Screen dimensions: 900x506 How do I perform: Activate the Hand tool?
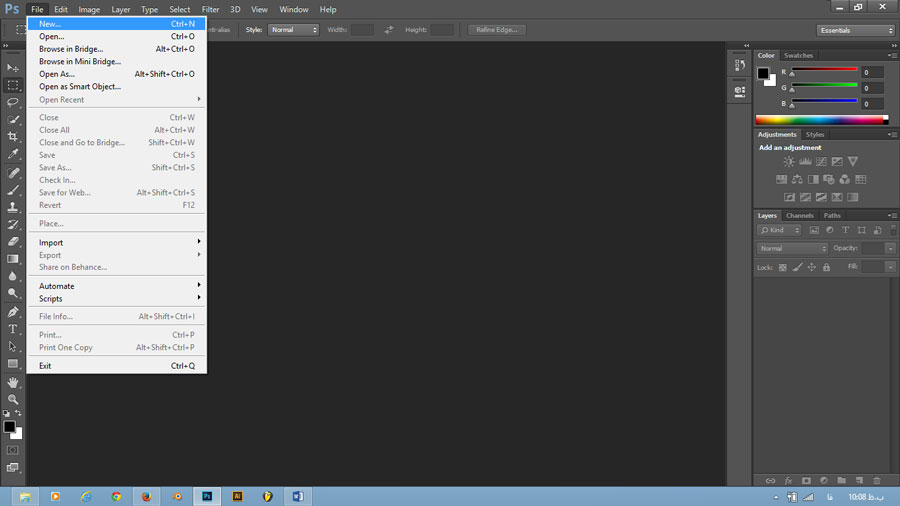13,382
